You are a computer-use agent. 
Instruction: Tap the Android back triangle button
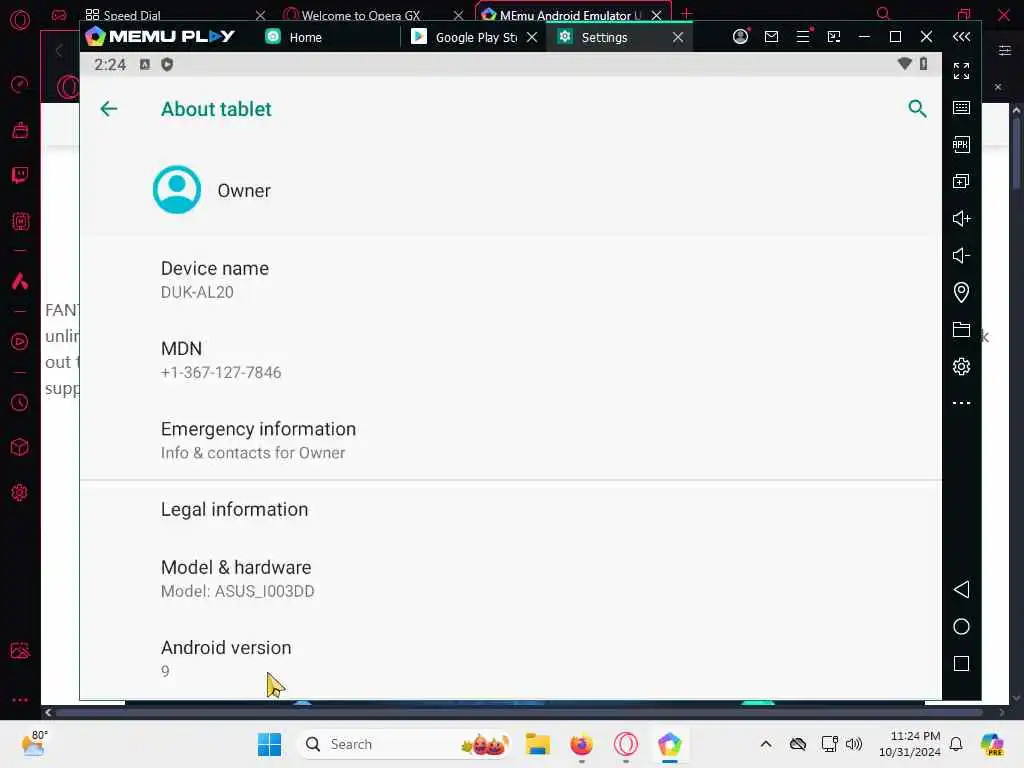pos(961,590)
